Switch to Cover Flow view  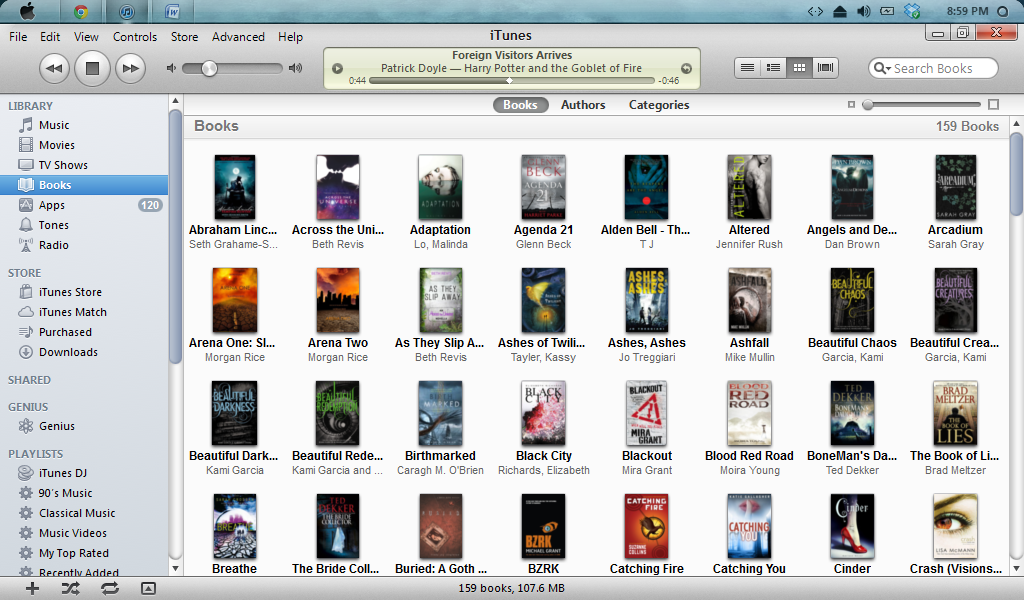[x=825, y=68]
